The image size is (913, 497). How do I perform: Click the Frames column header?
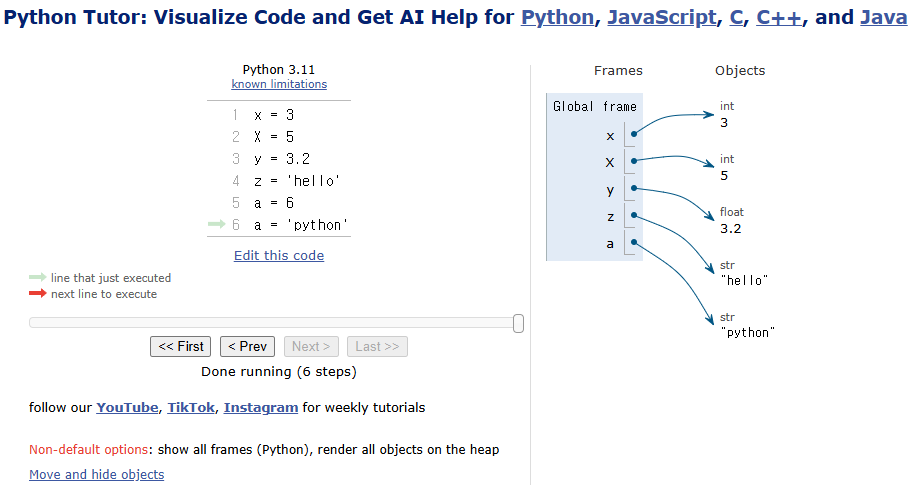point(618,70)
